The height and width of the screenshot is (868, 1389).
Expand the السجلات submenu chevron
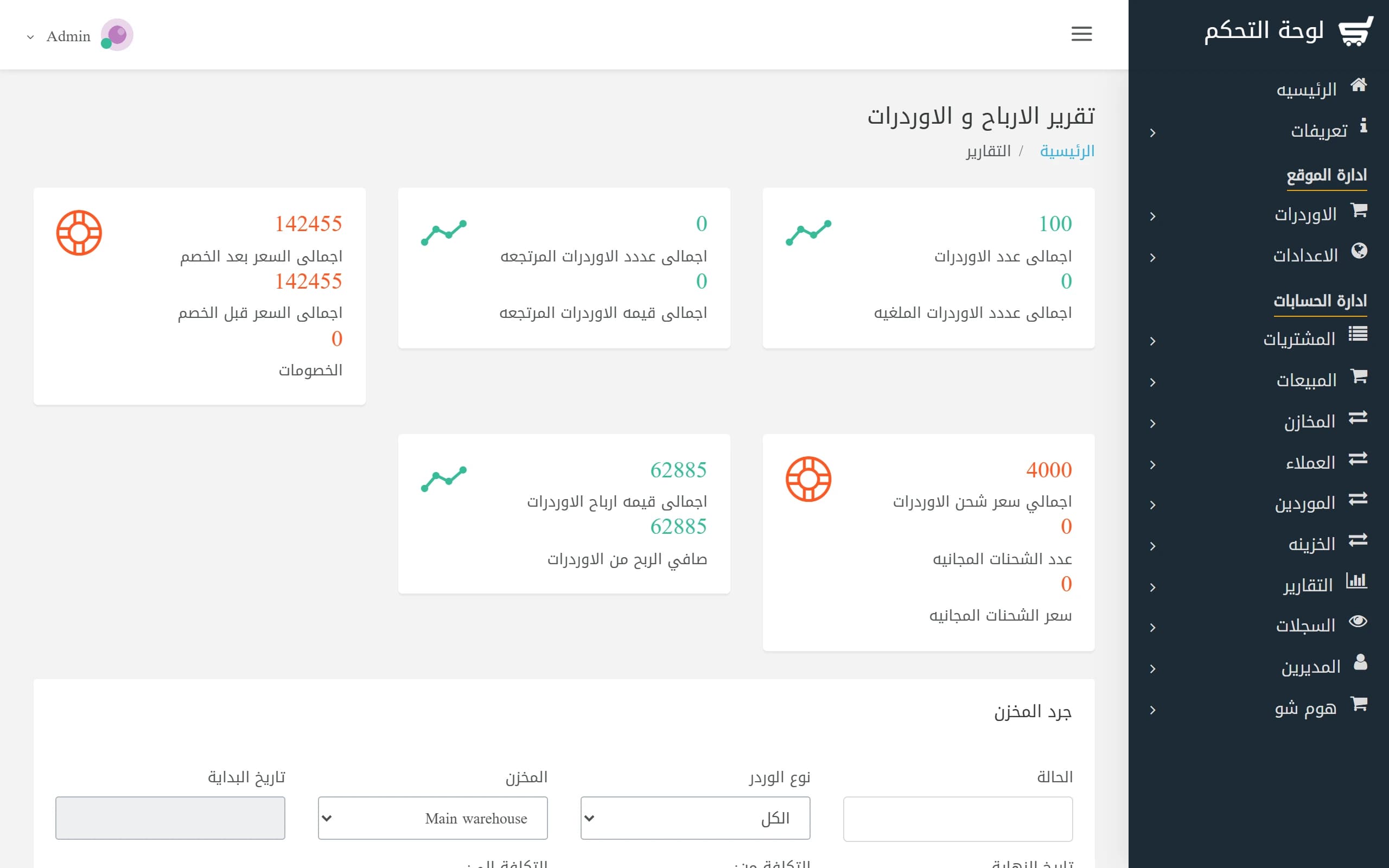click(x=1152, y=628)
